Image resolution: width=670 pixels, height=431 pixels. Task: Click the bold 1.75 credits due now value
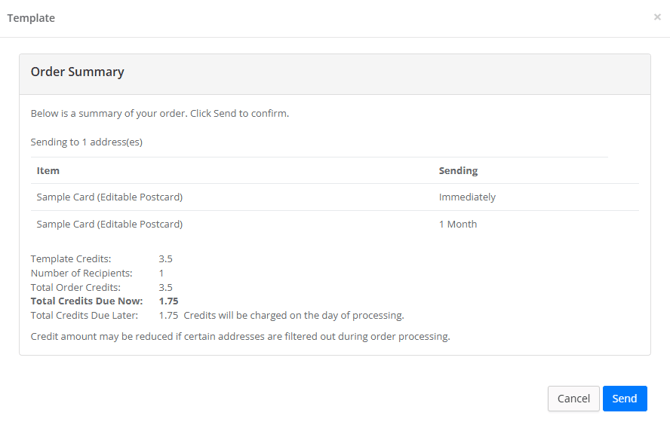(x=168, y=301)
